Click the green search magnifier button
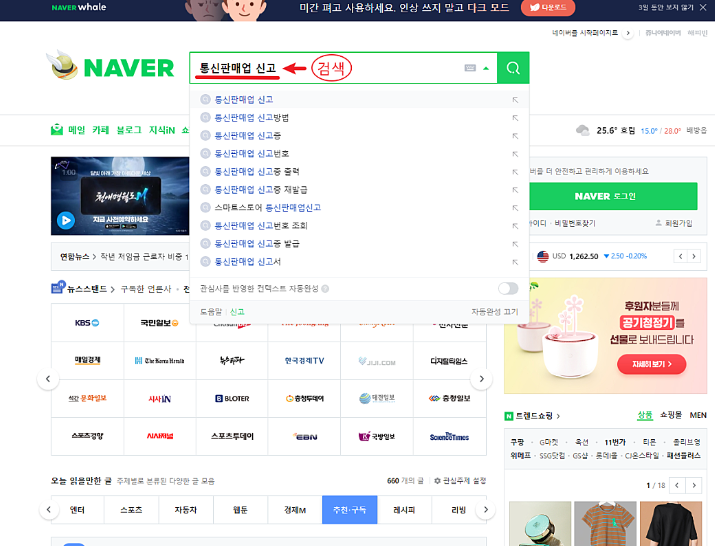The height and width of the screenshot is (546, 715). point(513,68)
